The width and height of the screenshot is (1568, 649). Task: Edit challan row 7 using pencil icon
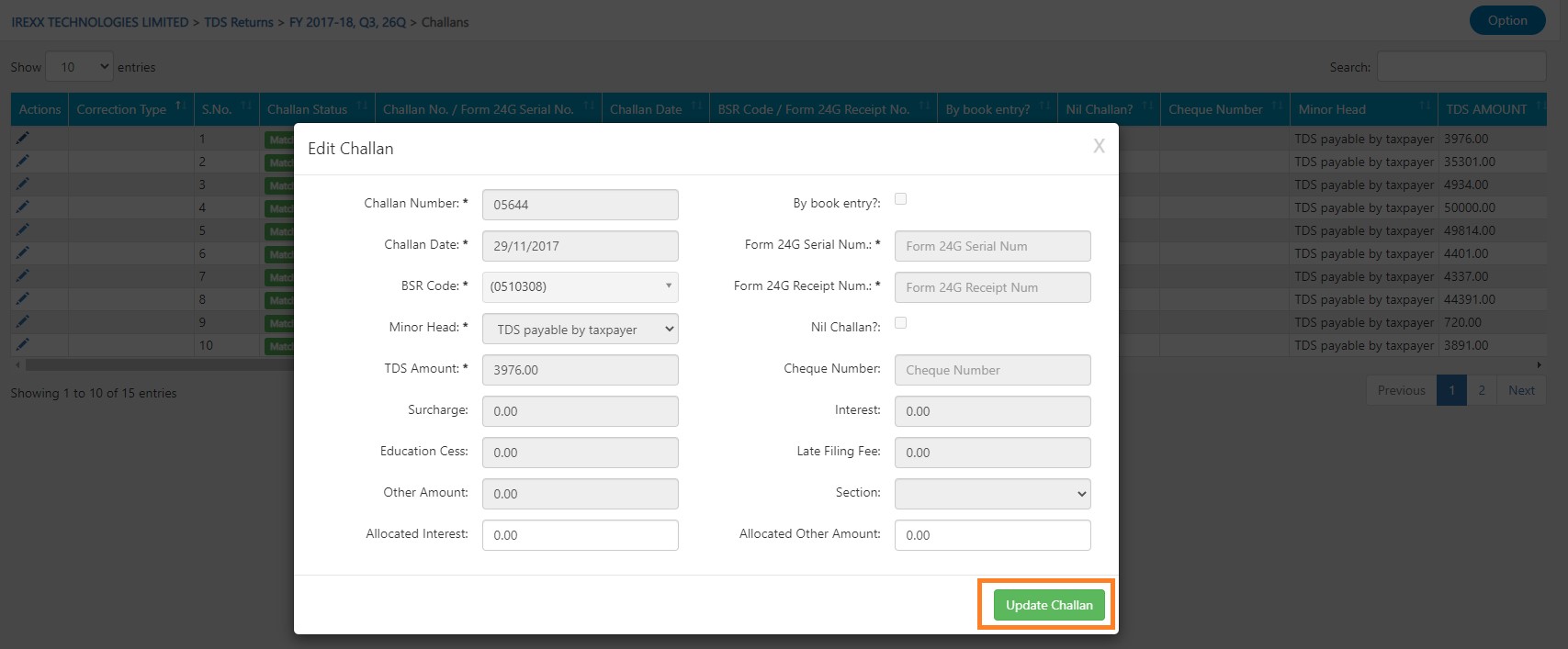pos(22,276)
